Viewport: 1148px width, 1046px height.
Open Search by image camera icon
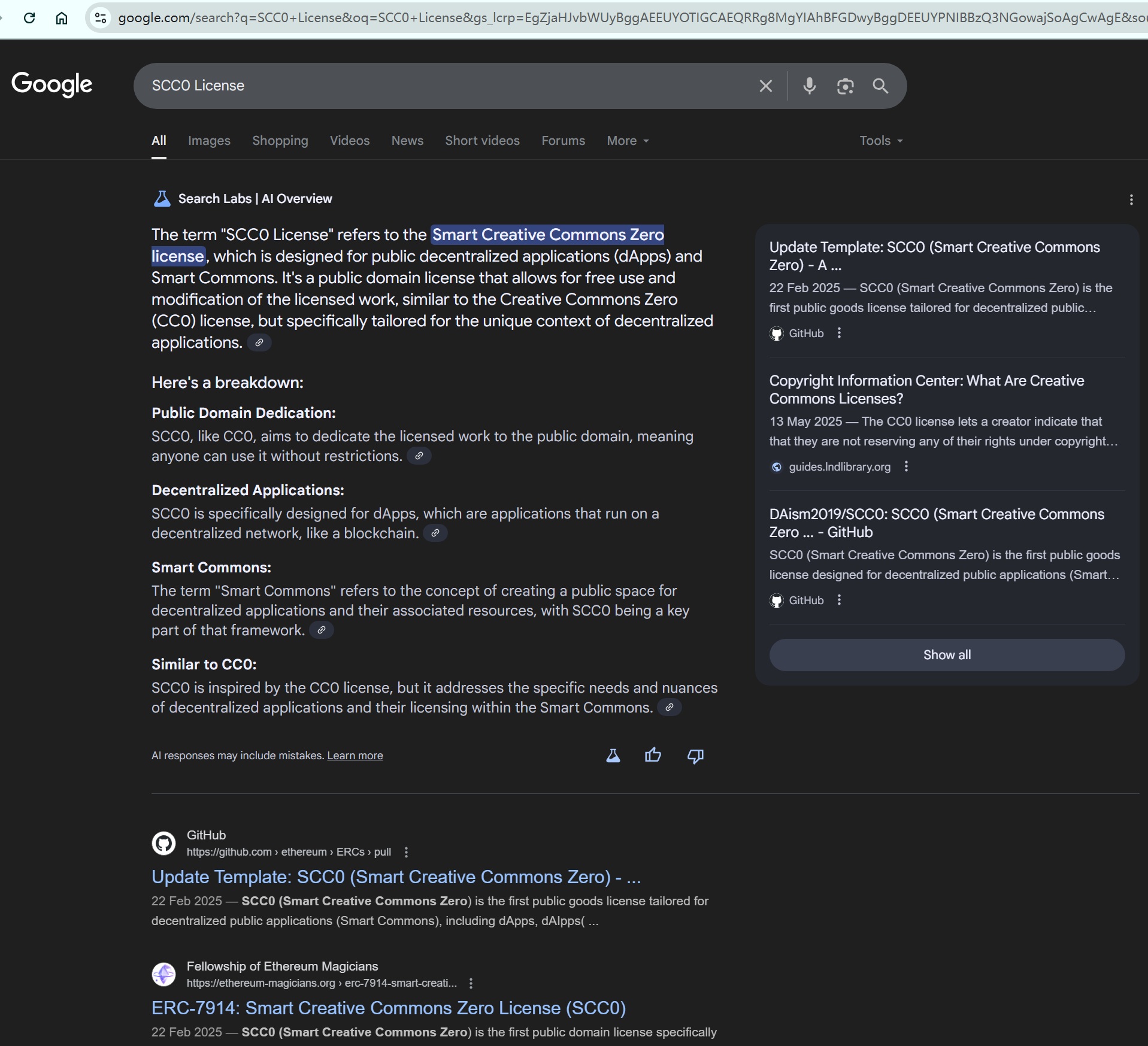click(845, 86)
